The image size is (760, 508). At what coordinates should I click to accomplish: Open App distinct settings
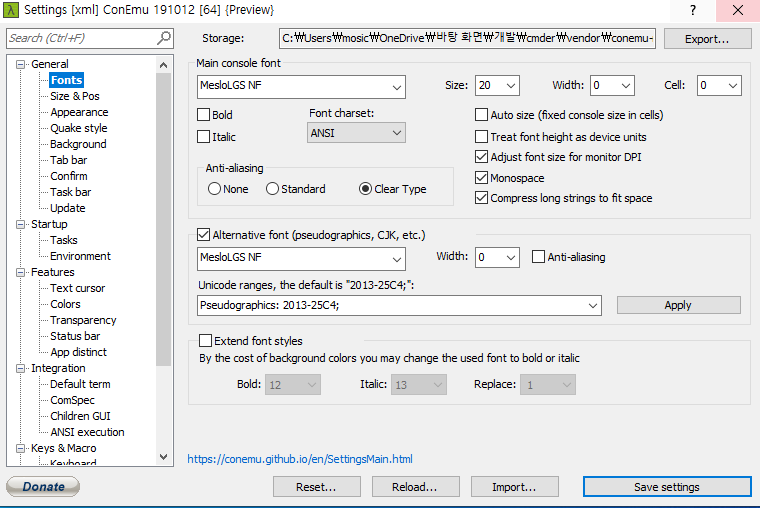[x=78, y=352]
